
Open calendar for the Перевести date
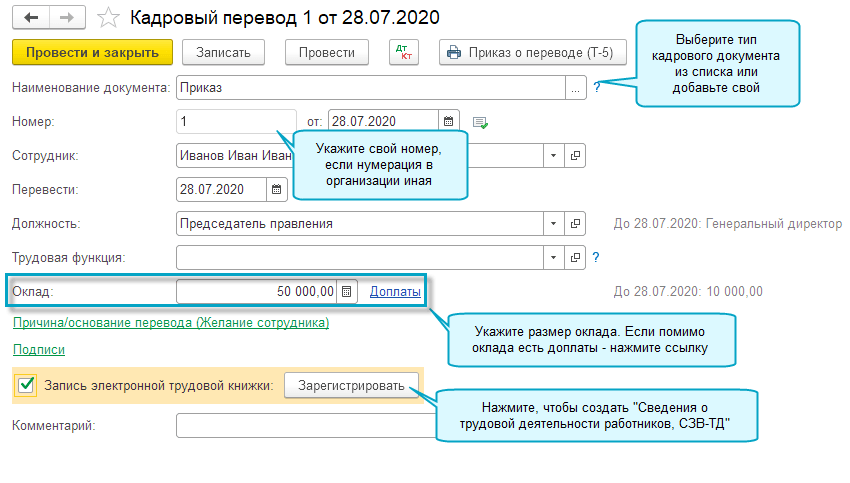[x=277, y=189]
